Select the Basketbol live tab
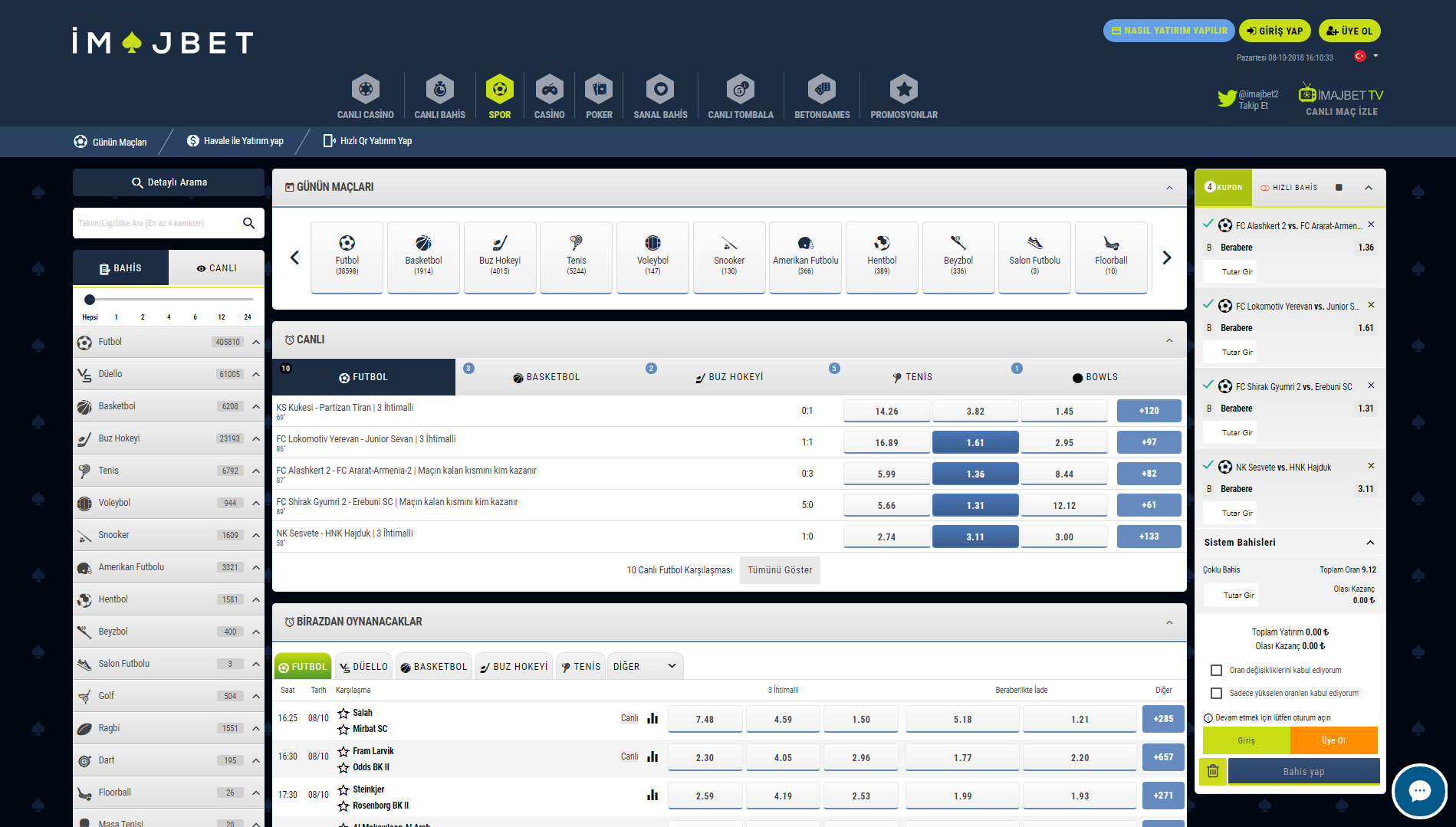1456x827 pixels. [x=546, y=377]
